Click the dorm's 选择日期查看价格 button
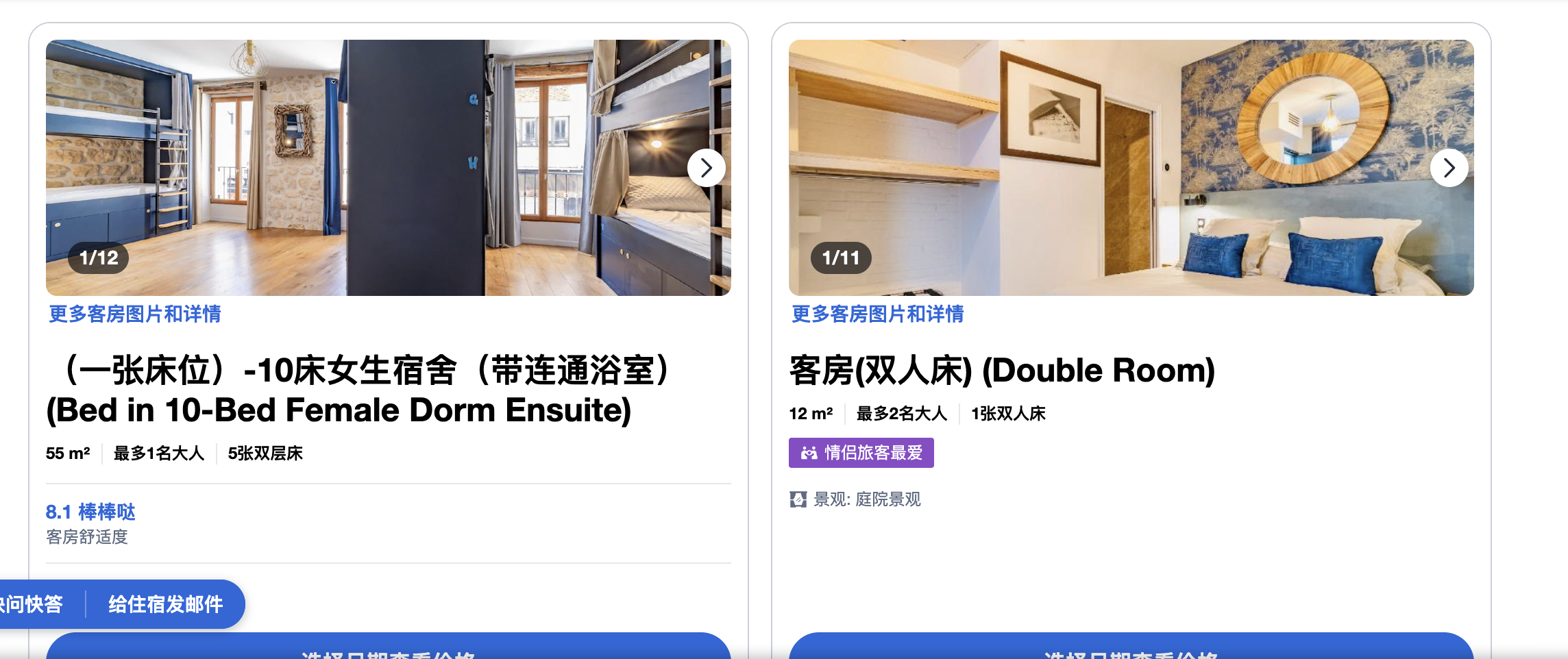Screen dimensions: 1568x659 click(x=388, y=648)
